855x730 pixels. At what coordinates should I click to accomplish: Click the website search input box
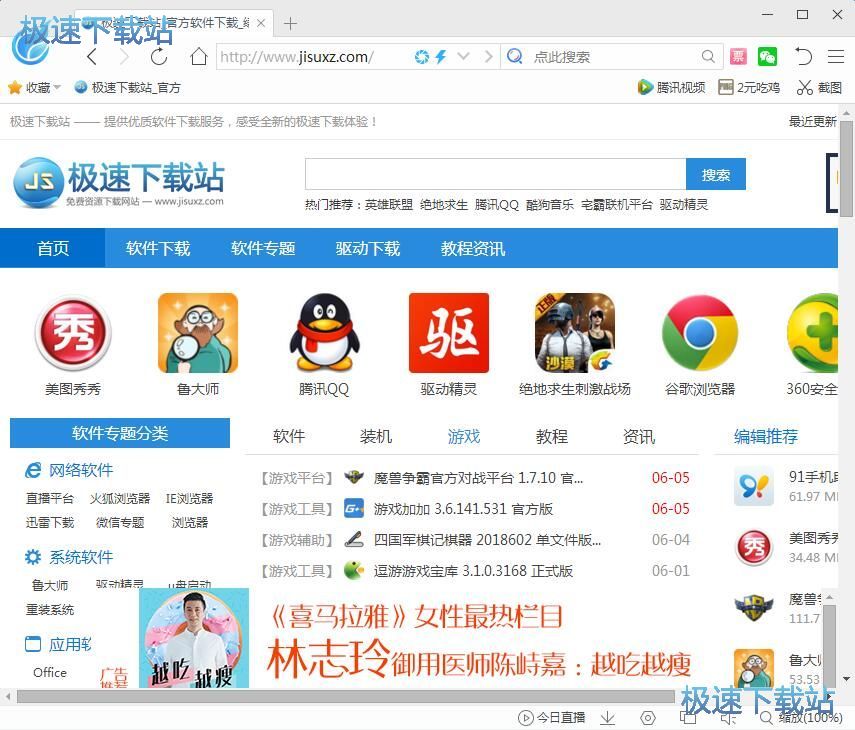pyautogui.click(x=495, y=174)
